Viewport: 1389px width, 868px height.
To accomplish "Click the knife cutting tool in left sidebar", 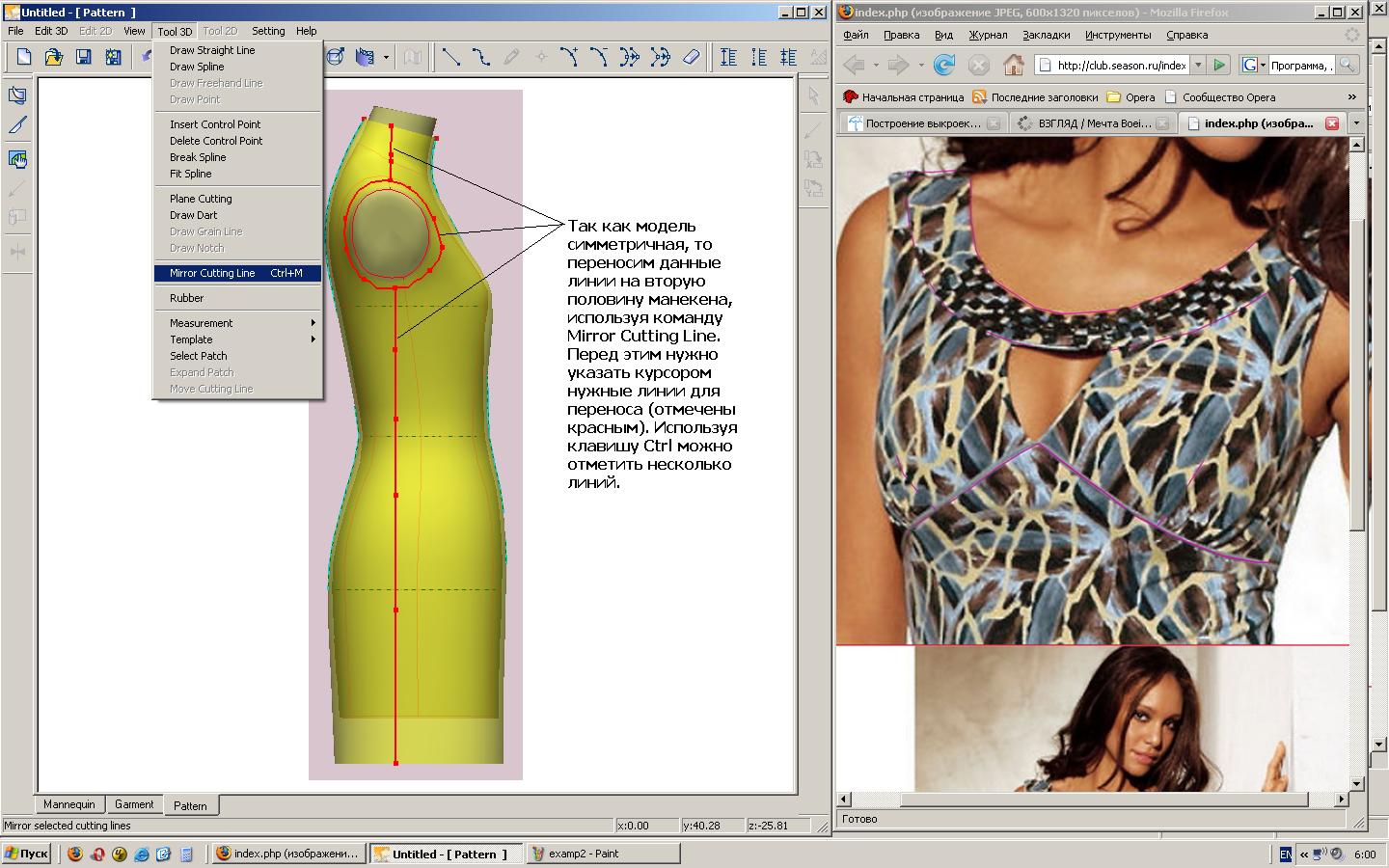I will [17, 125].
